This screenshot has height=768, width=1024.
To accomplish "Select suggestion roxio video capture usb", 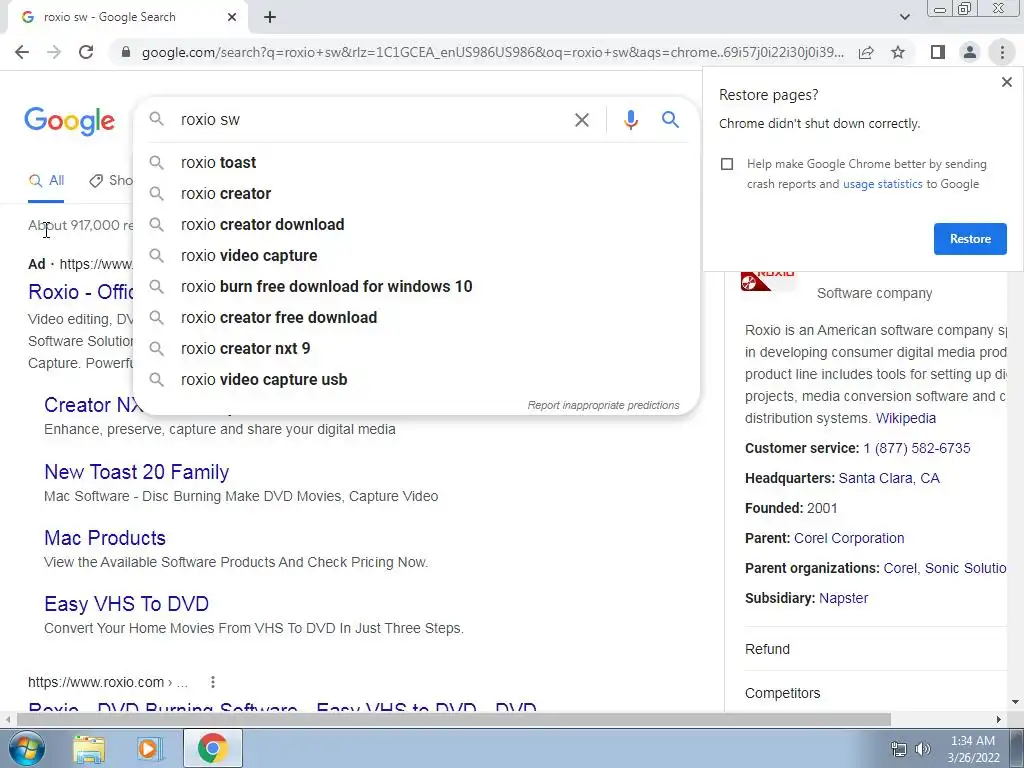I will click(417, 379).
